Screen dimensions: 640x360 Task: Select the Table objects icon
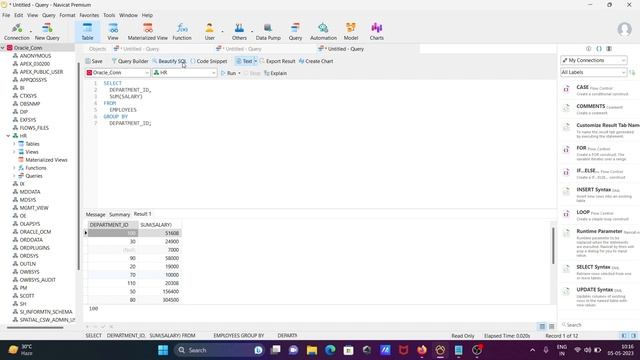pos(87,31)
